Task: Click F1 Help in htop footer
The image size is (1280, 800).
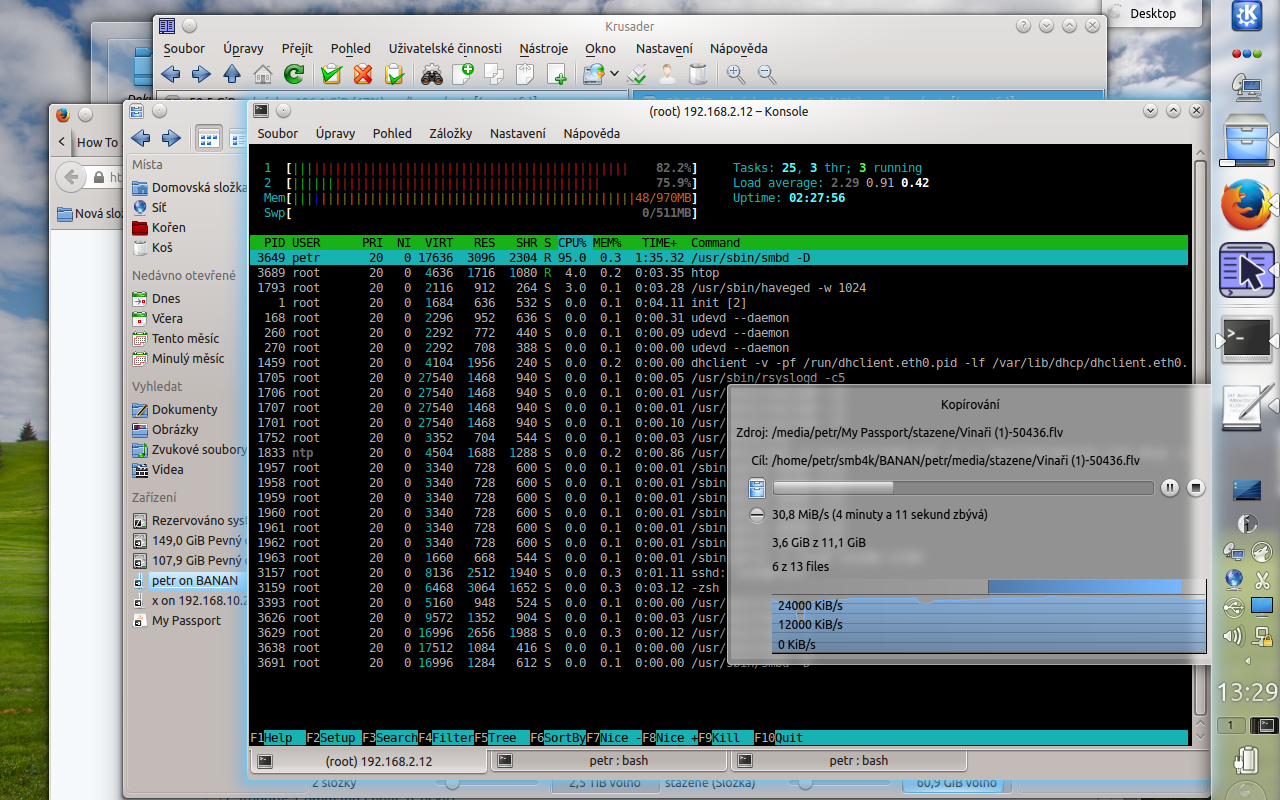Action: click(x=278, y=738)
